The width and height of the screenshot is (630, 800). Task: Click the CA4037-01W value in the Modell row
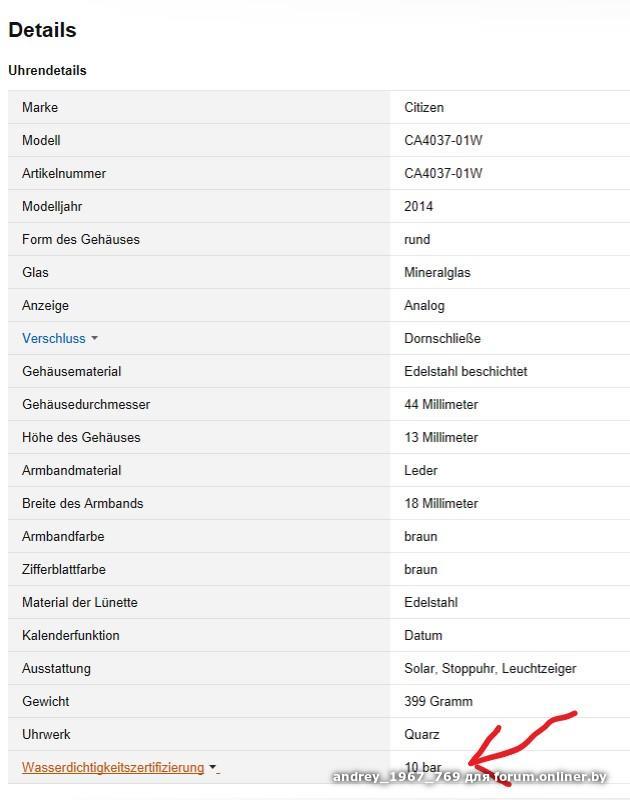pos(443,141)
